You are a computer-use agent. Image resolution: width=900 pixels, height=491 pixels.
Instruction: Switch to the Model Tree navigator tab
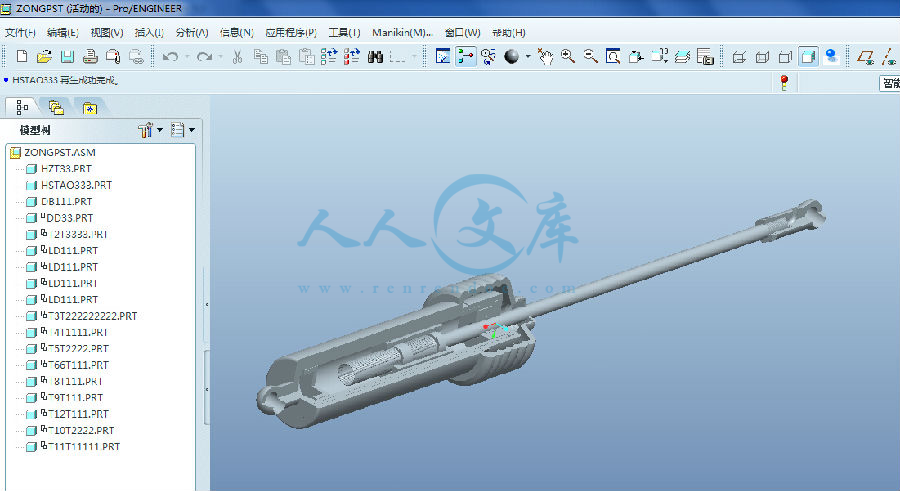click(x=22, y=107)
